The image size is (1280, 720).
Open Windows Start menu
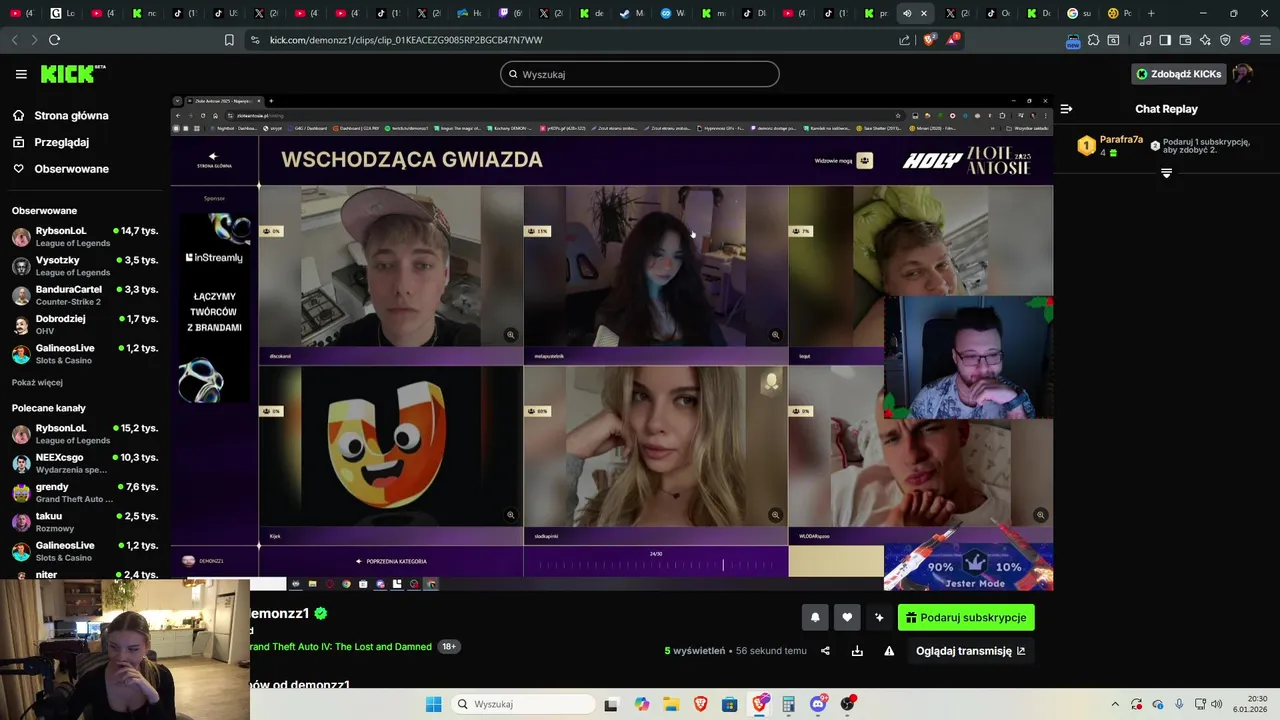[433, 704]
